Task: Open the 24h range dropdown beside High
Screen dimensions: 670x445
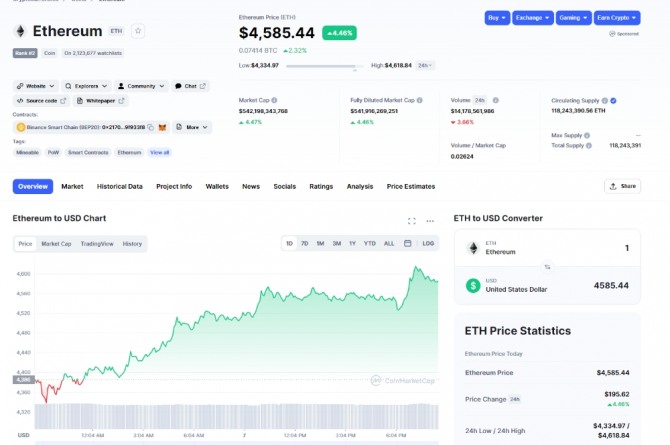Action: pyautogui.click(x=425, y=65)
